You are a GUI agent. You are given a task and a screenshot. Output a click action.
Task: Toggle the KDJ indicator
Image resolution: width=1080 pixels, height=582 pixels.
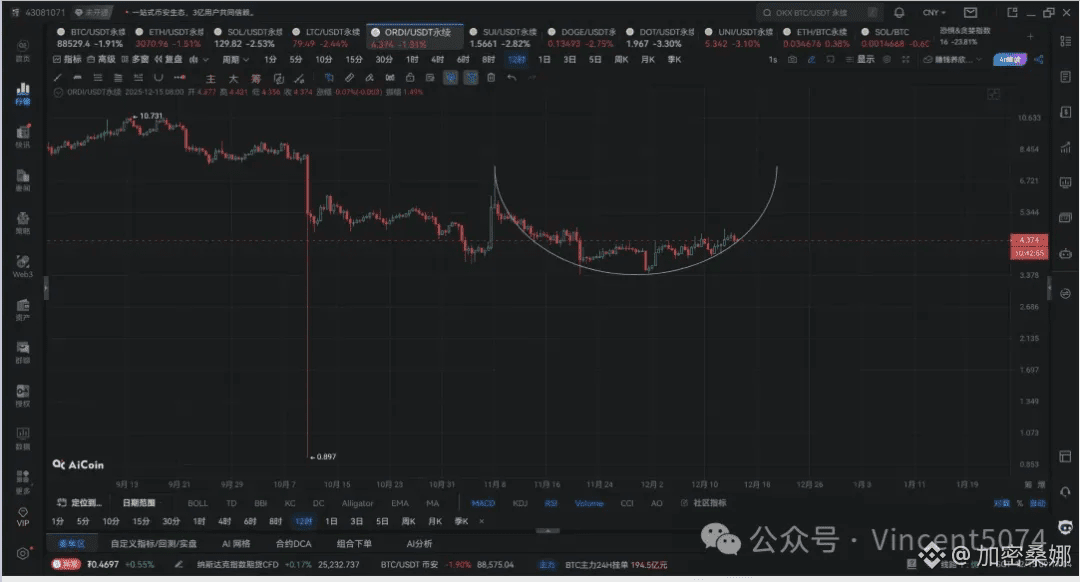520,503
